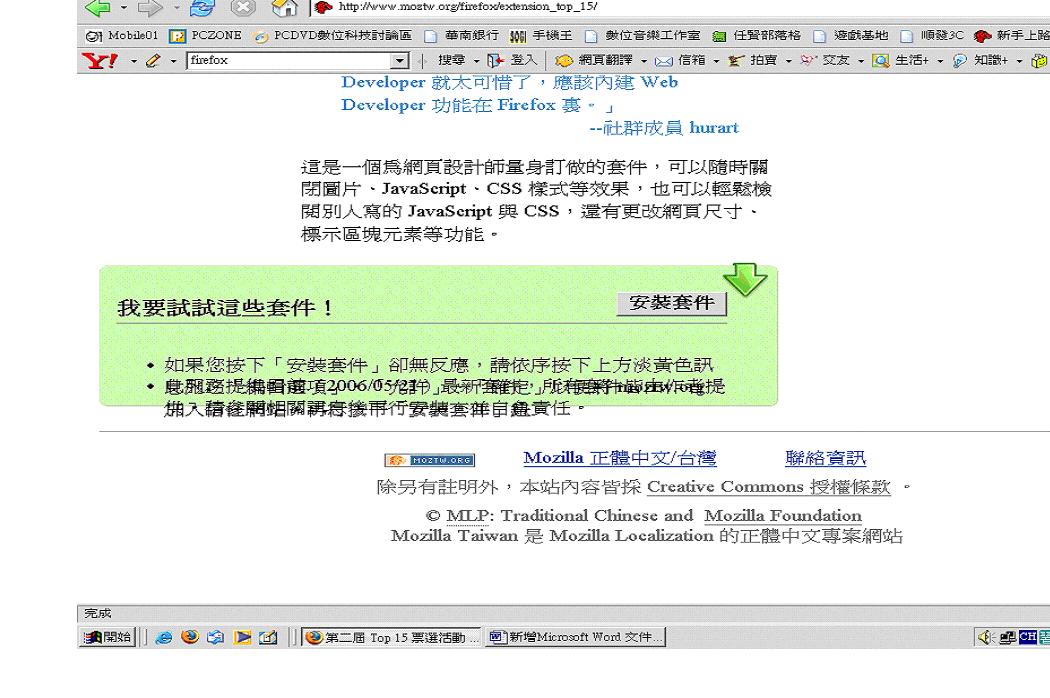
Task: Open Back button history dropdown arrow
Action: coord(123,8)
